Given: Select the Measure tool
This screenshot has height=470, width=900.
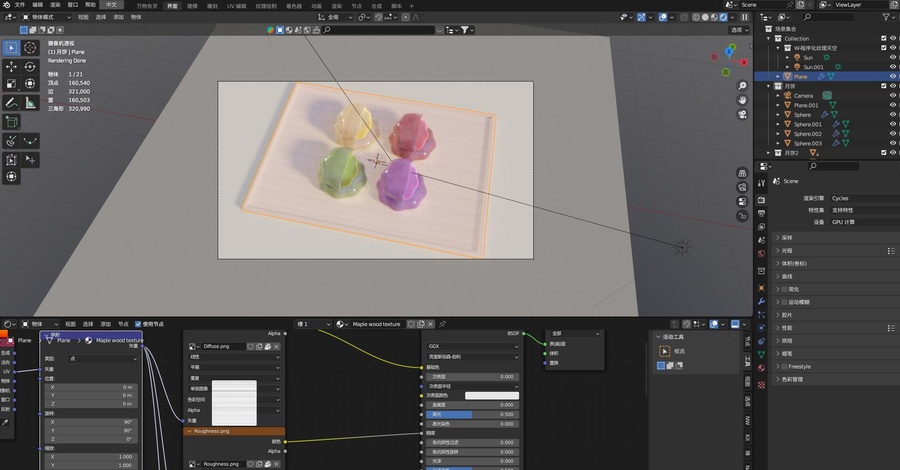Looking at the screenshot, I should (x=30, y=103).
